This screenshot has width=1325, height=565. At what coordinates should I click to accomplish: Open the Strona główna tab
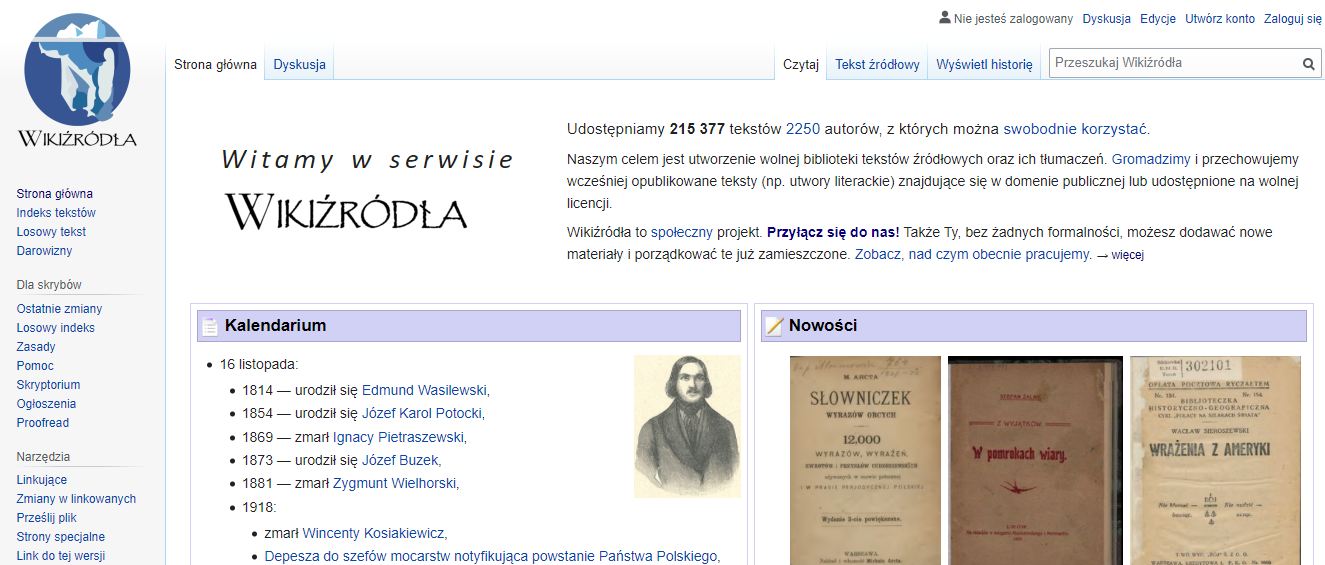click(215, 64)
